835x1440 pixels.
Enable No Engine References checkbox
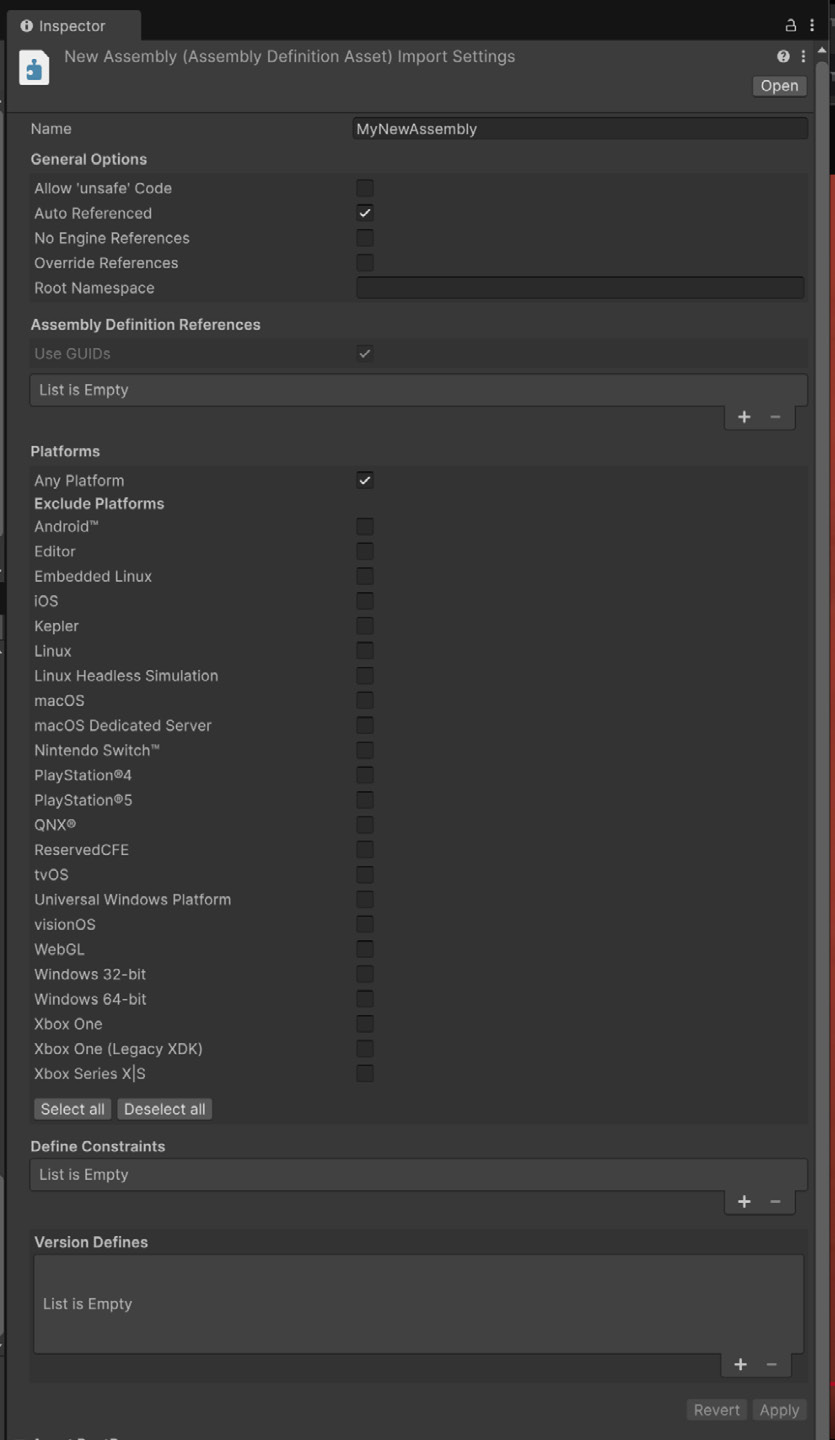point(365,238)
